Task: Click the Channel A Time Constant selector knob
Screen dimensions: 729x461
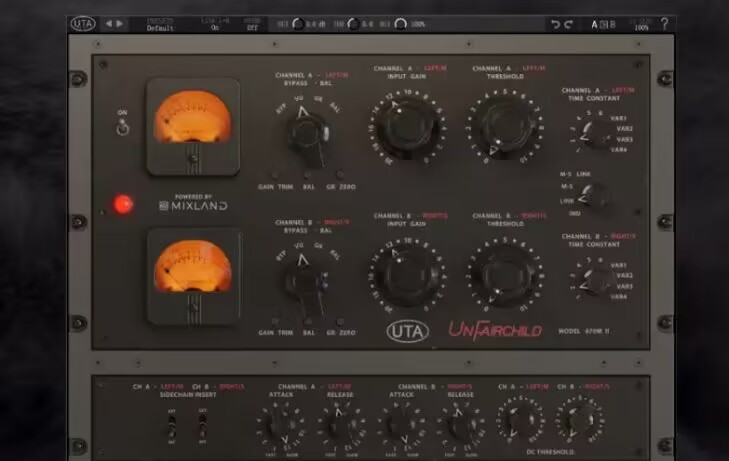Action: coord(596,135)
